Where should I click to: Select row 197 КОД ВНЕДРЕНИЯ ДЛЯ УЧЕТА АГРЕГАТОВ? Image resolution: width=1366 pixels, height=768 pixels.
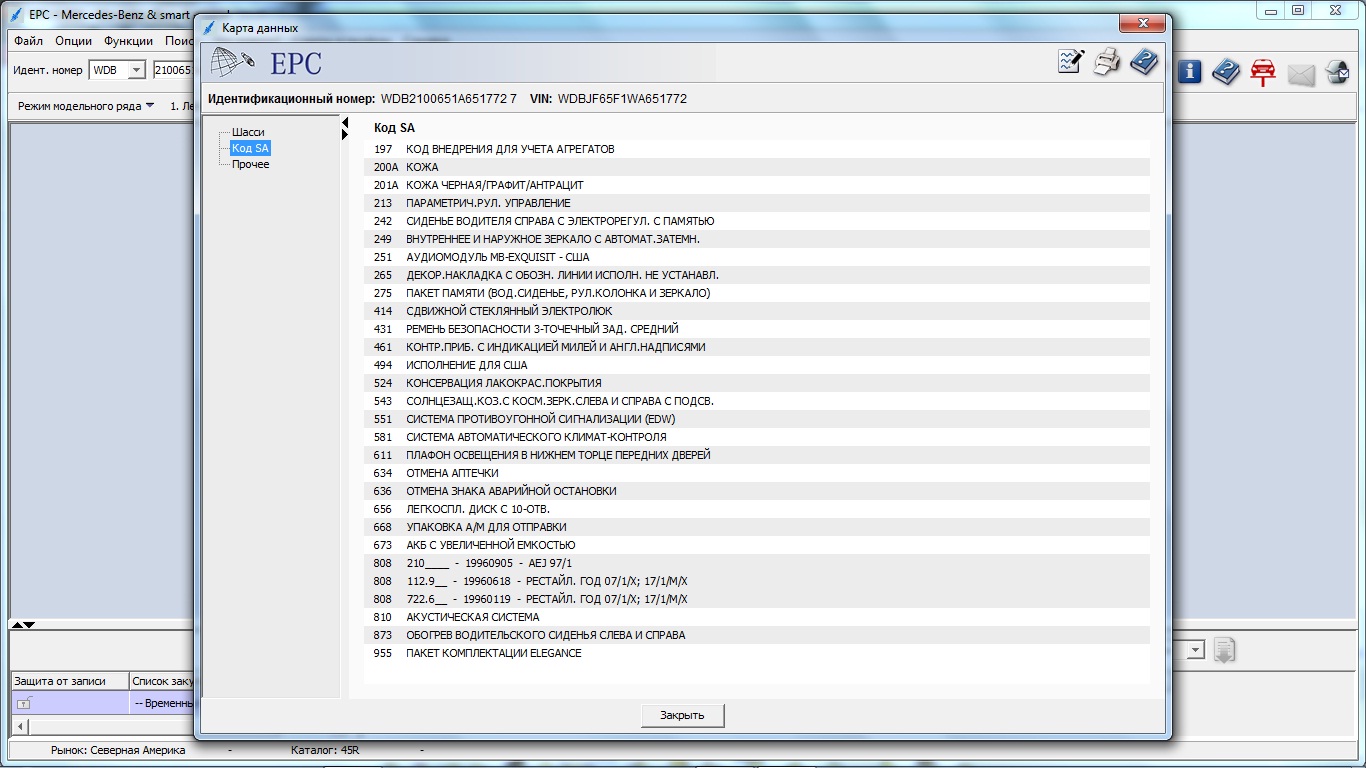click(x=757, y=149)
